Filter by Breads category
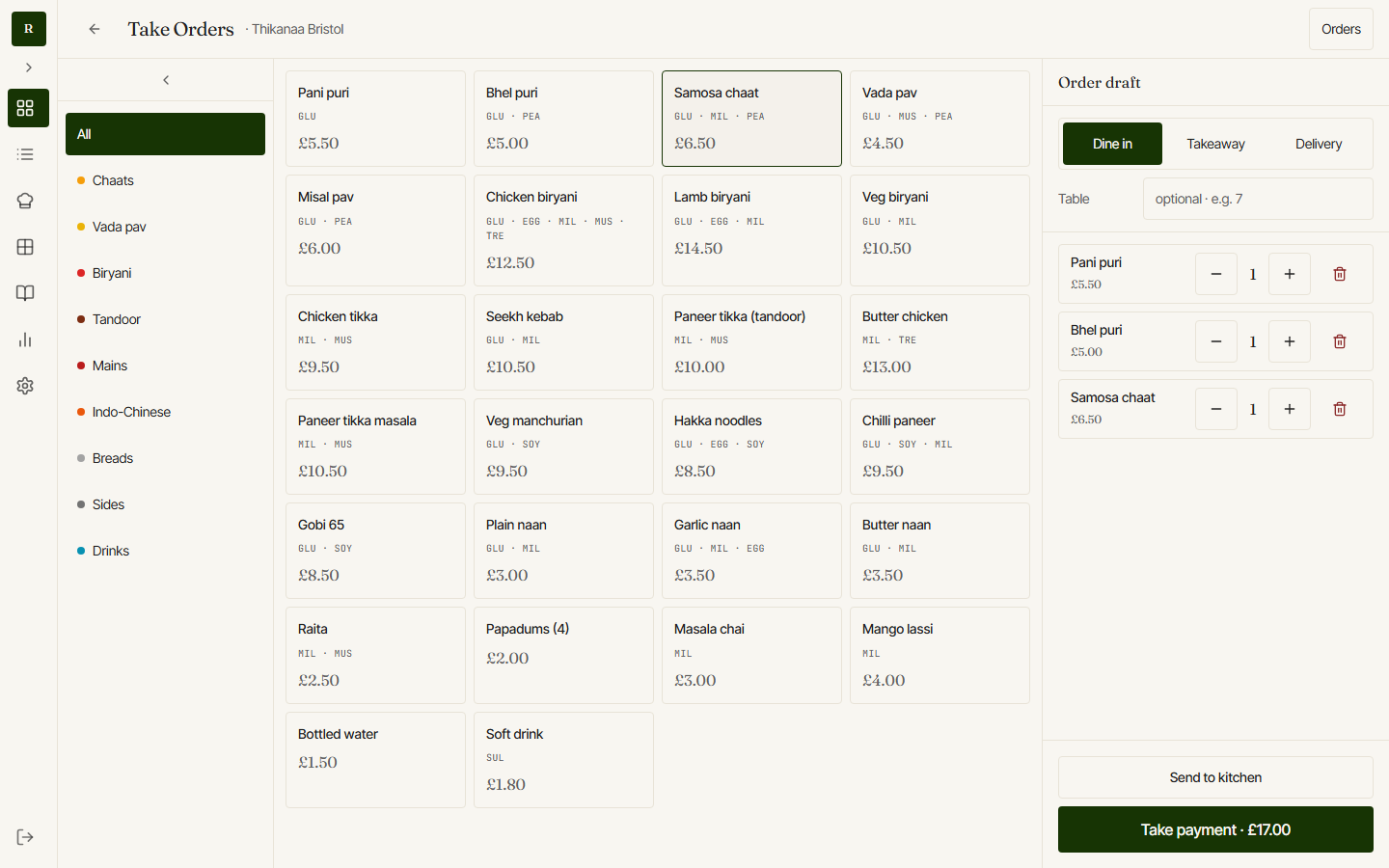Viewport: 1389px width, 868px height. coord(165,458)
